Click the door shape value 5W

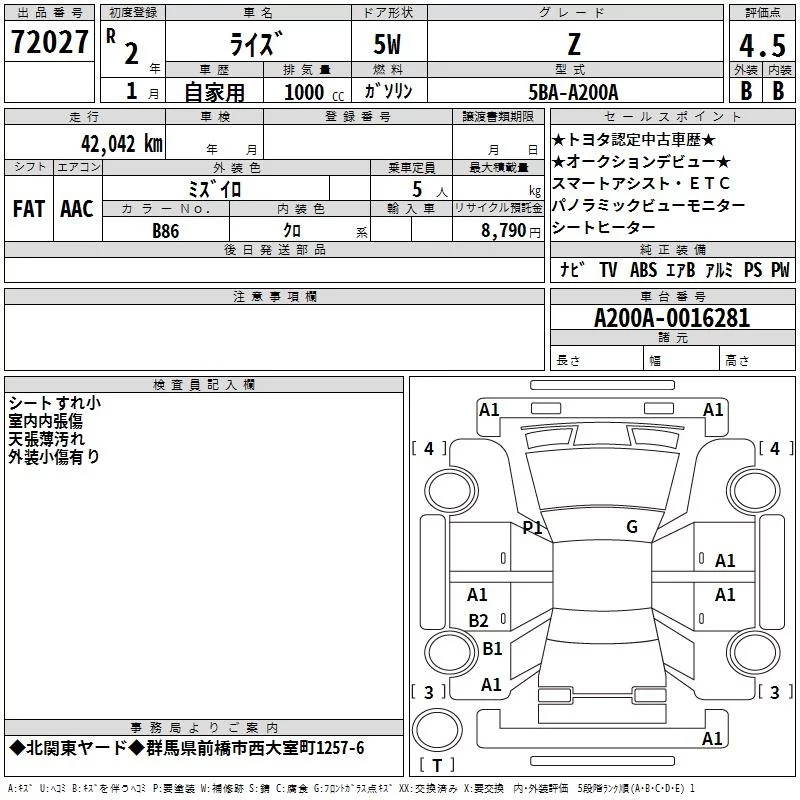(x=387, y=44)
